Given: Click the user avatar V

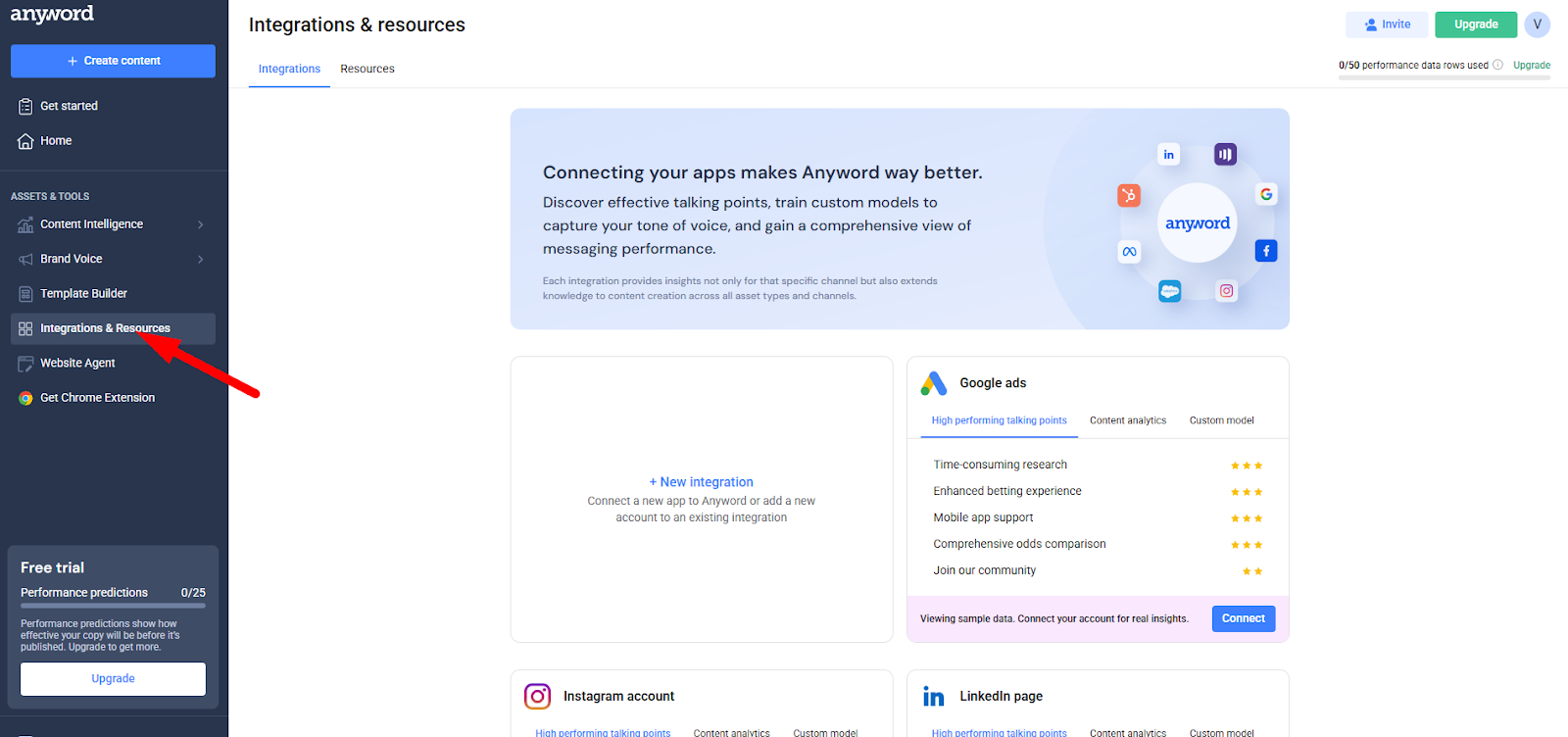Looking at the screenshot, I should [1537, 25].
